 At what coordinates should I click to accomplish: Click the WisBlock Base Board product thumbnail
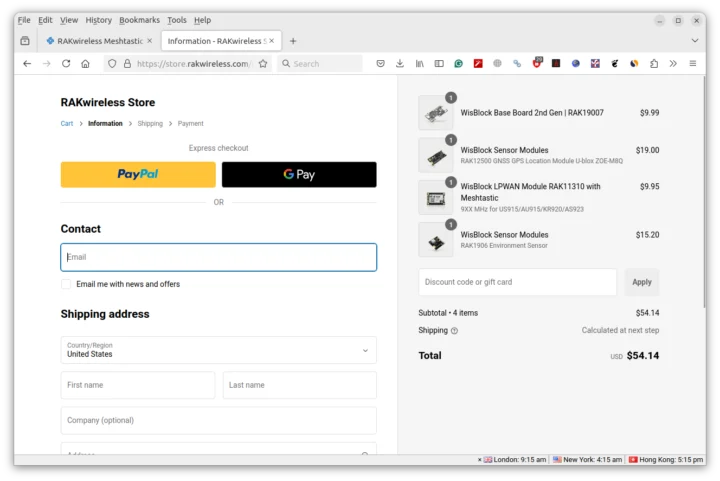point(435,113)
